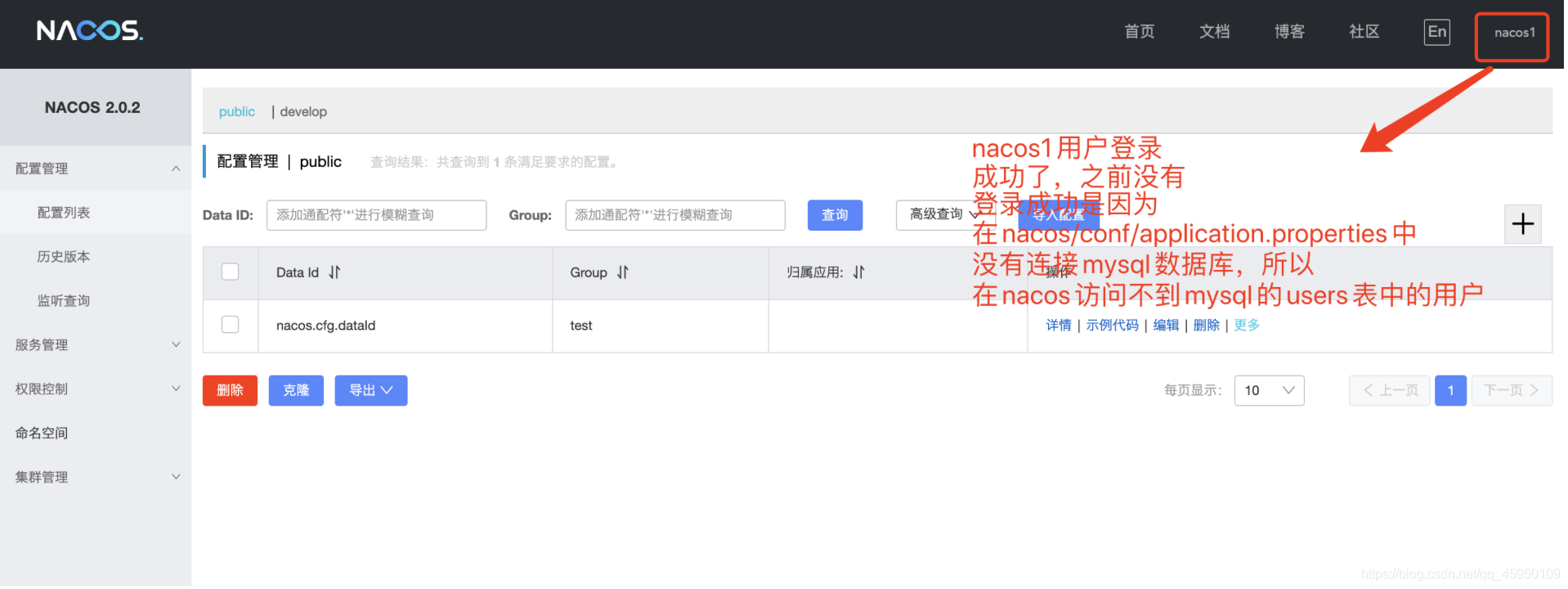
Task: Open the 导出 export dropdown
Action: (371, 390)
